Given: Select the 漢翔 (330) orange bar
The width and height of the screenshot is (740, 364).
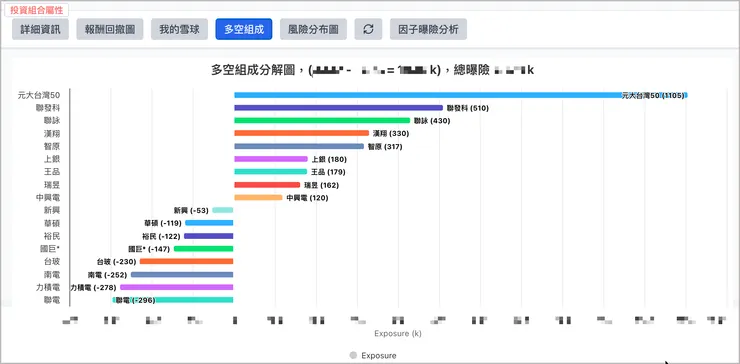Looking at the screenshot, I should coord(302,133).
